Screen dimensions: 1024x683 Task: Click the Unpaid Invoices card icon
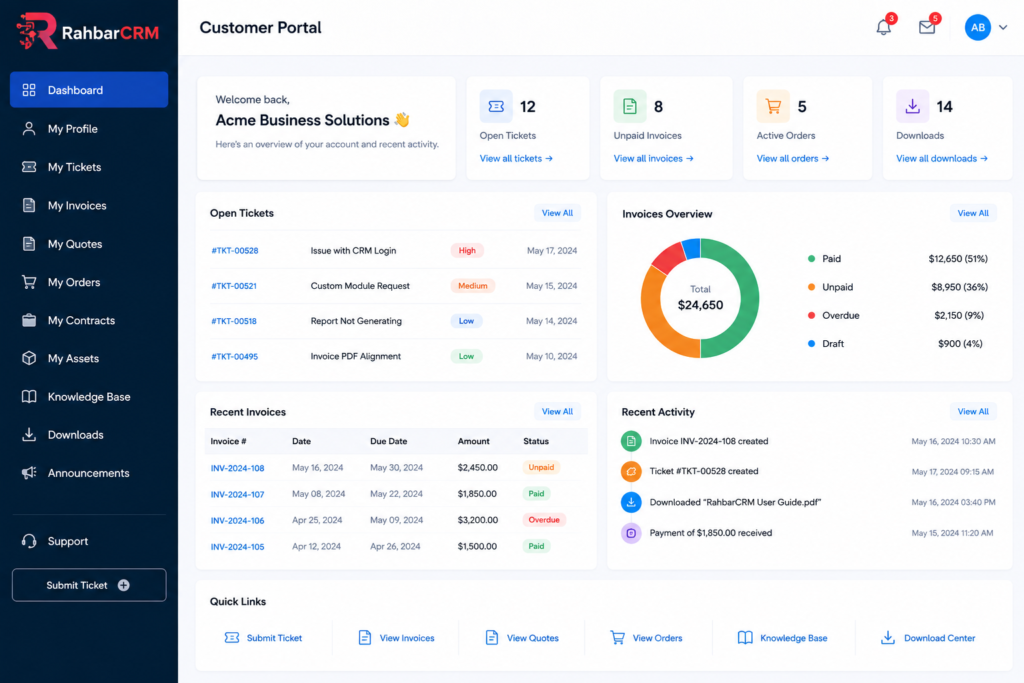(630, 106)
